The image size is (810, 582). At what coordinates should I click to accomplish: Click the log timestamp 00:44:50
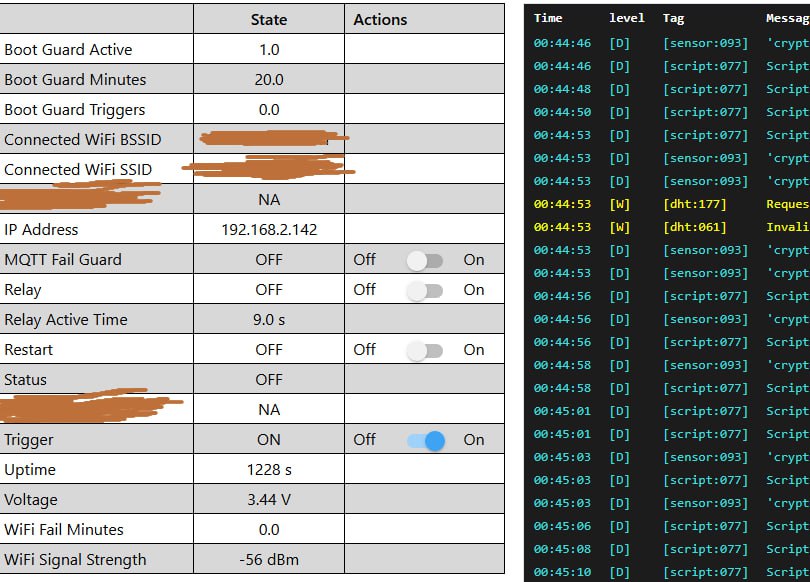click(x=563, y=112)
